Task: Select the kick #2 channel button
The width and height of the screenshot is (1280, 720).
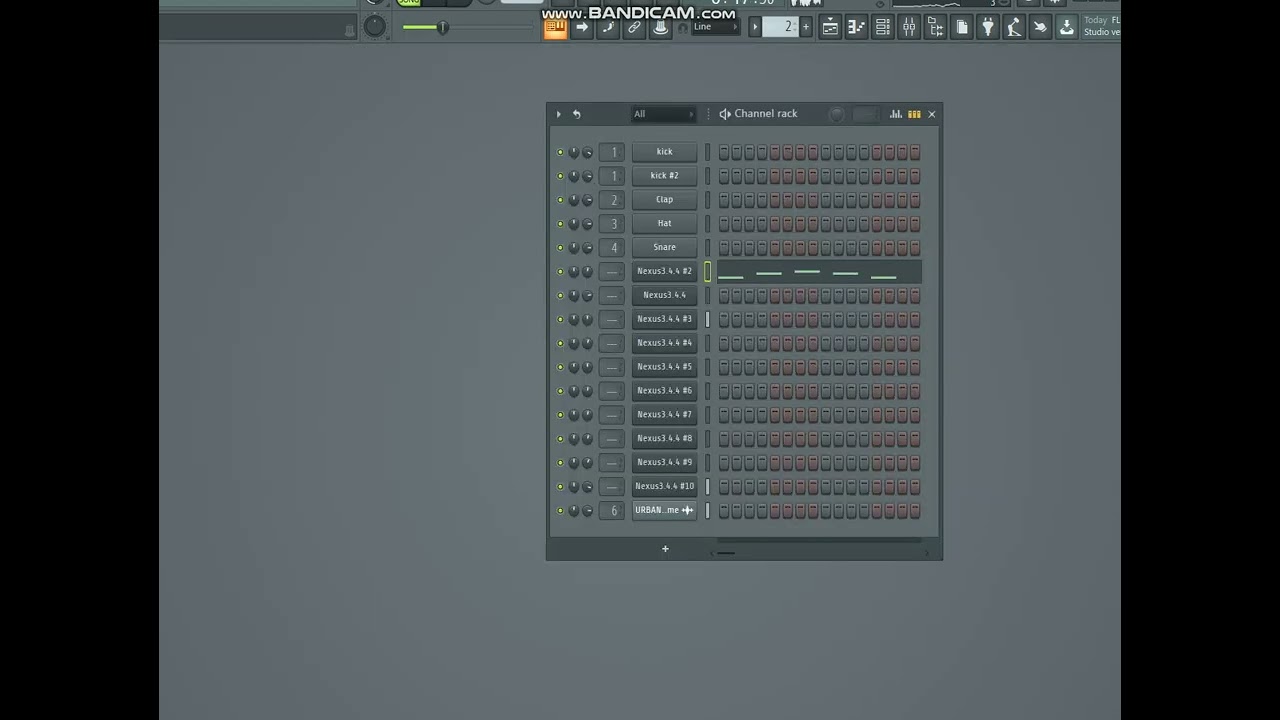Action: click(664, 176)
